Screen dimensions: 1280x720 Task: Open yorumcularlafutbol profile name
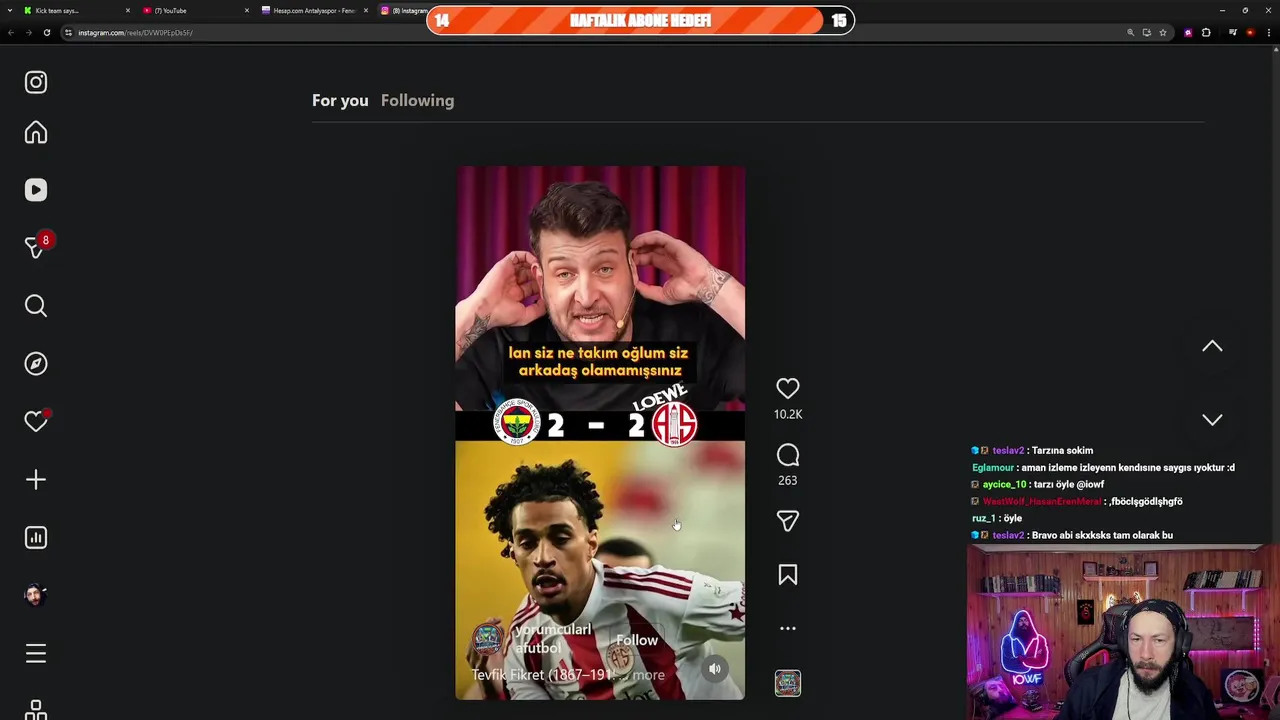(x=552, y=638)
